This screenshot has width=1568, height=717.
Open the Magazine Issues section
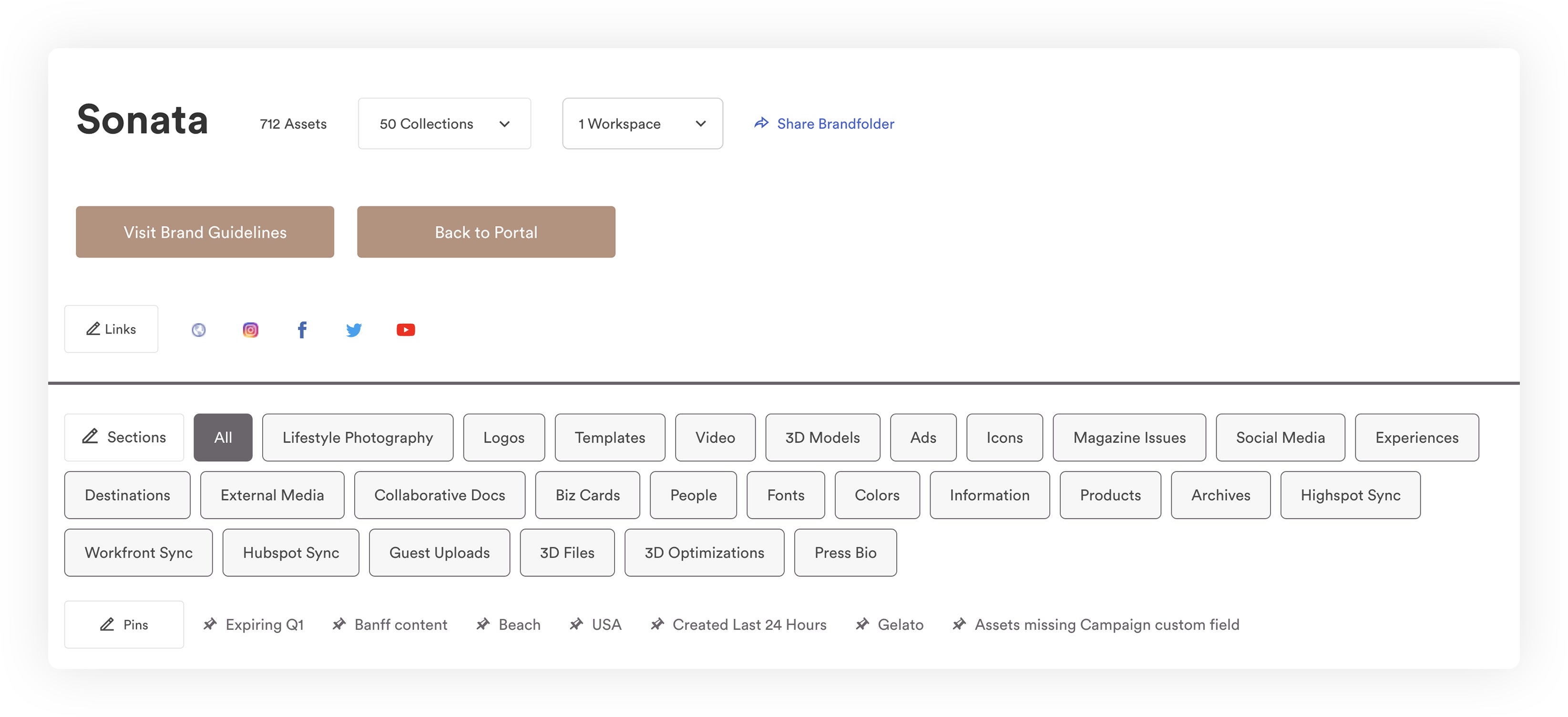point(1130,437)
